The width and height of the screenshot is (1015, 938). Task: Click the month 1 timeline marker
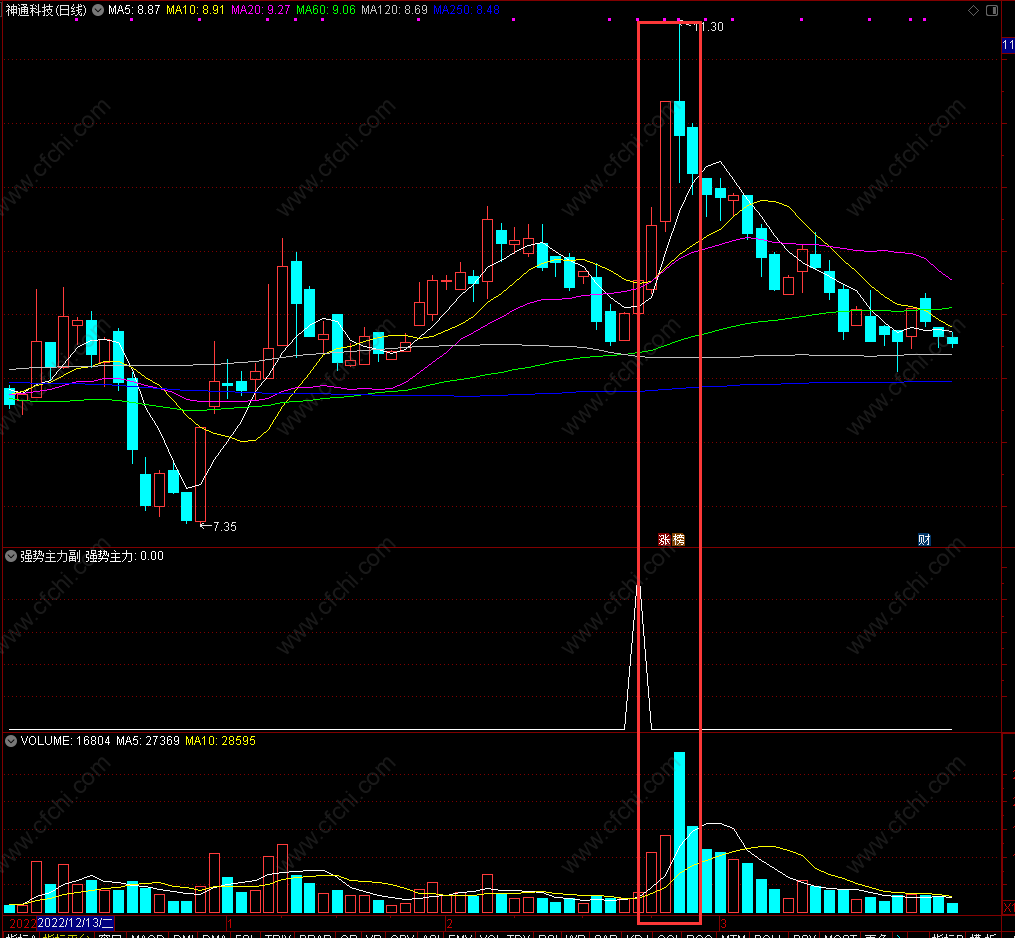[229, 924]
